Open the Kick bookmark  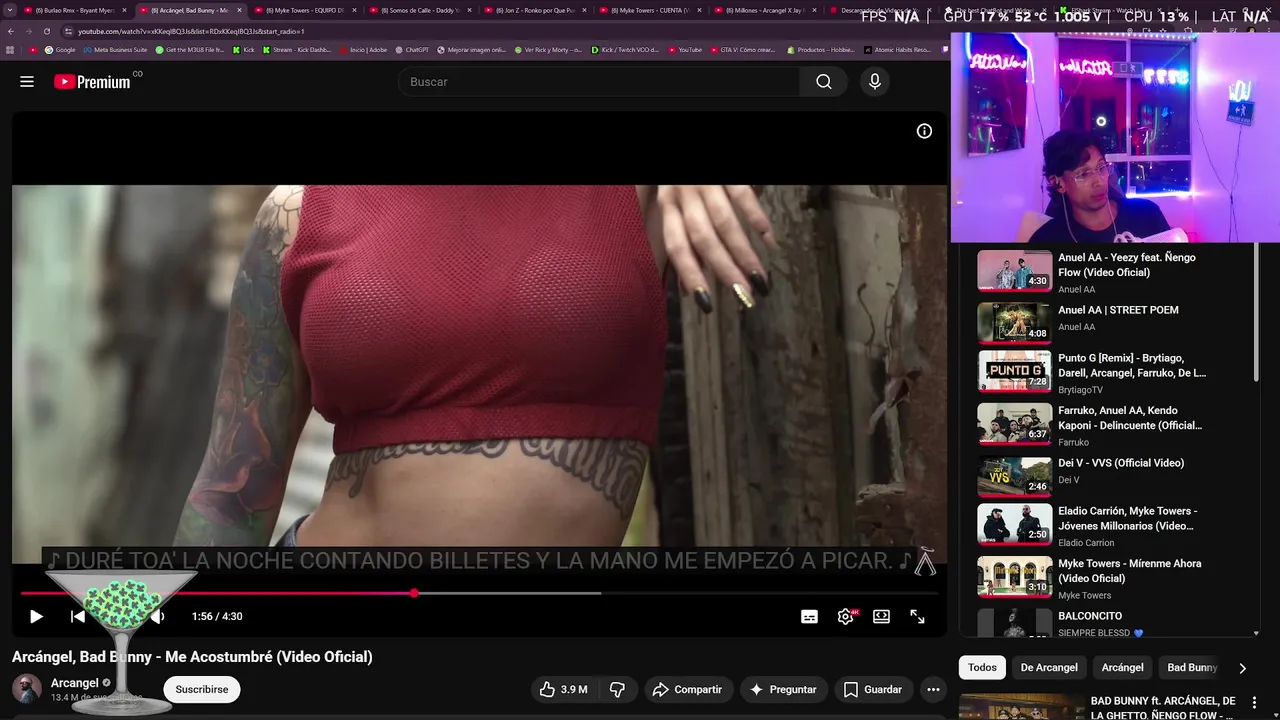pos(243,50)
